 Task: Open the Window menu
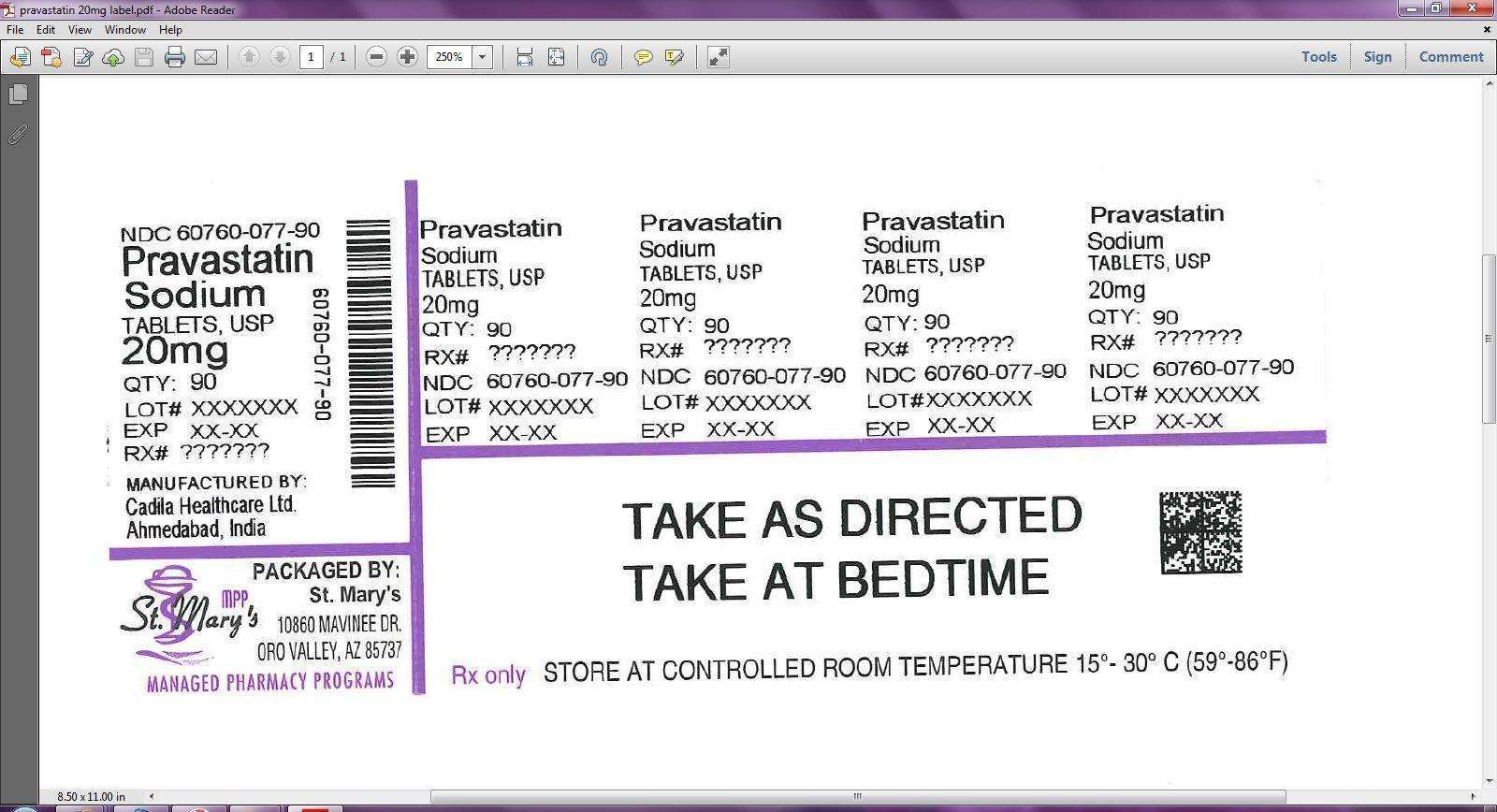[124, 30]
